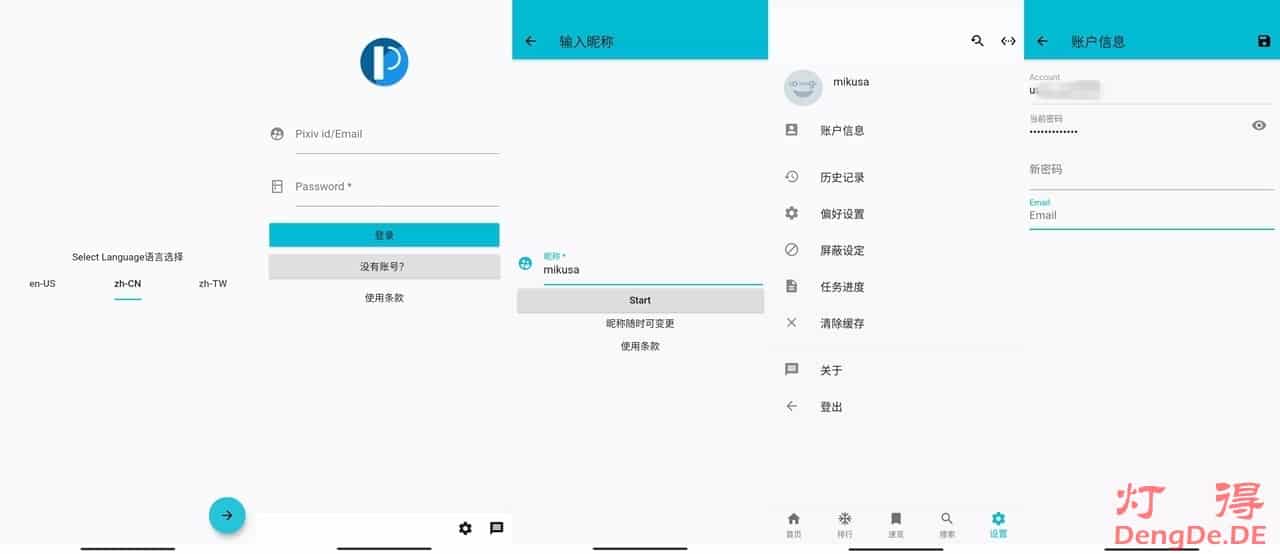Open chat bubble icon on login screen
This screenshot has height=554, width=1280.
click(497, 528)
